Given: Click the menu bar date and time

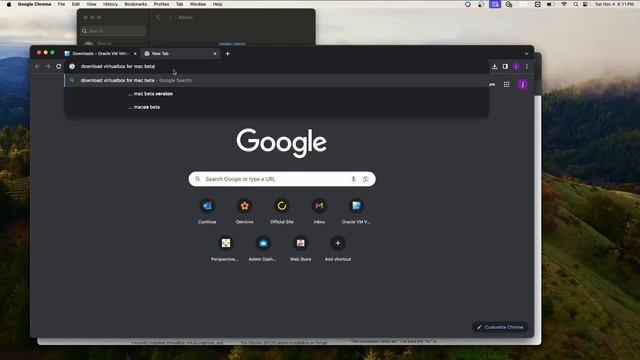Looking at the screenshot, I should (615, 4).
